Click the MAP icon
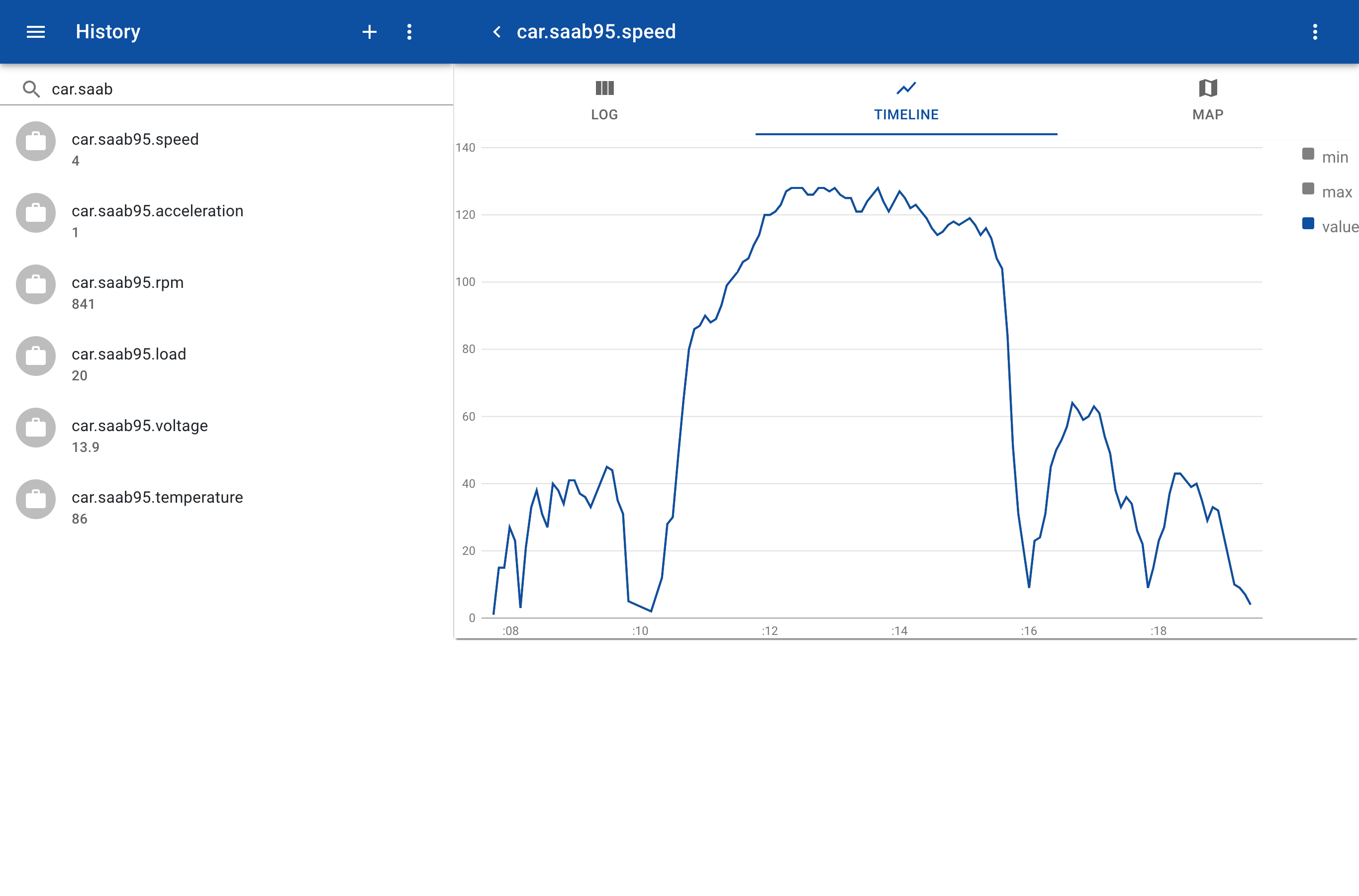The height and width of the screenshot is (896, 1359). pyautogui.click(x=1207, y=88)
